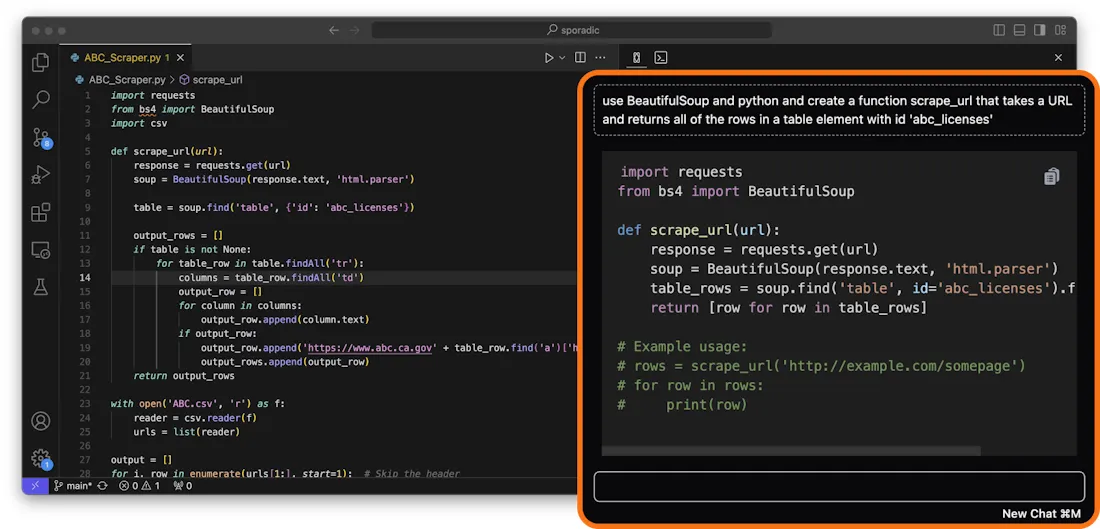Viewport: 1100px width, 529px height.
Task: Show errors count in status bar
Action: tap(128, 486)
